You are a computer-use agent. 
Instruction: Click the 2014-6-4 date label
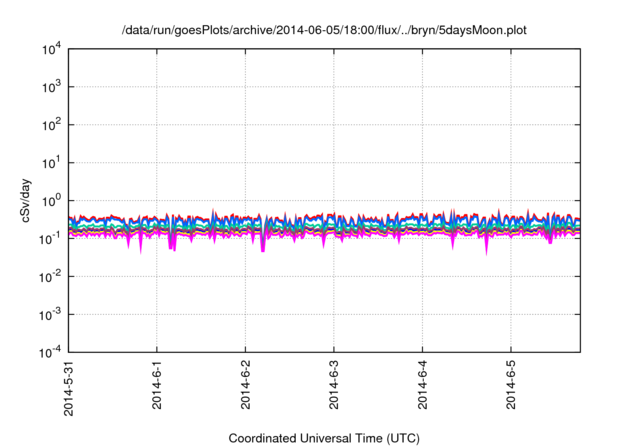point(422,385)
